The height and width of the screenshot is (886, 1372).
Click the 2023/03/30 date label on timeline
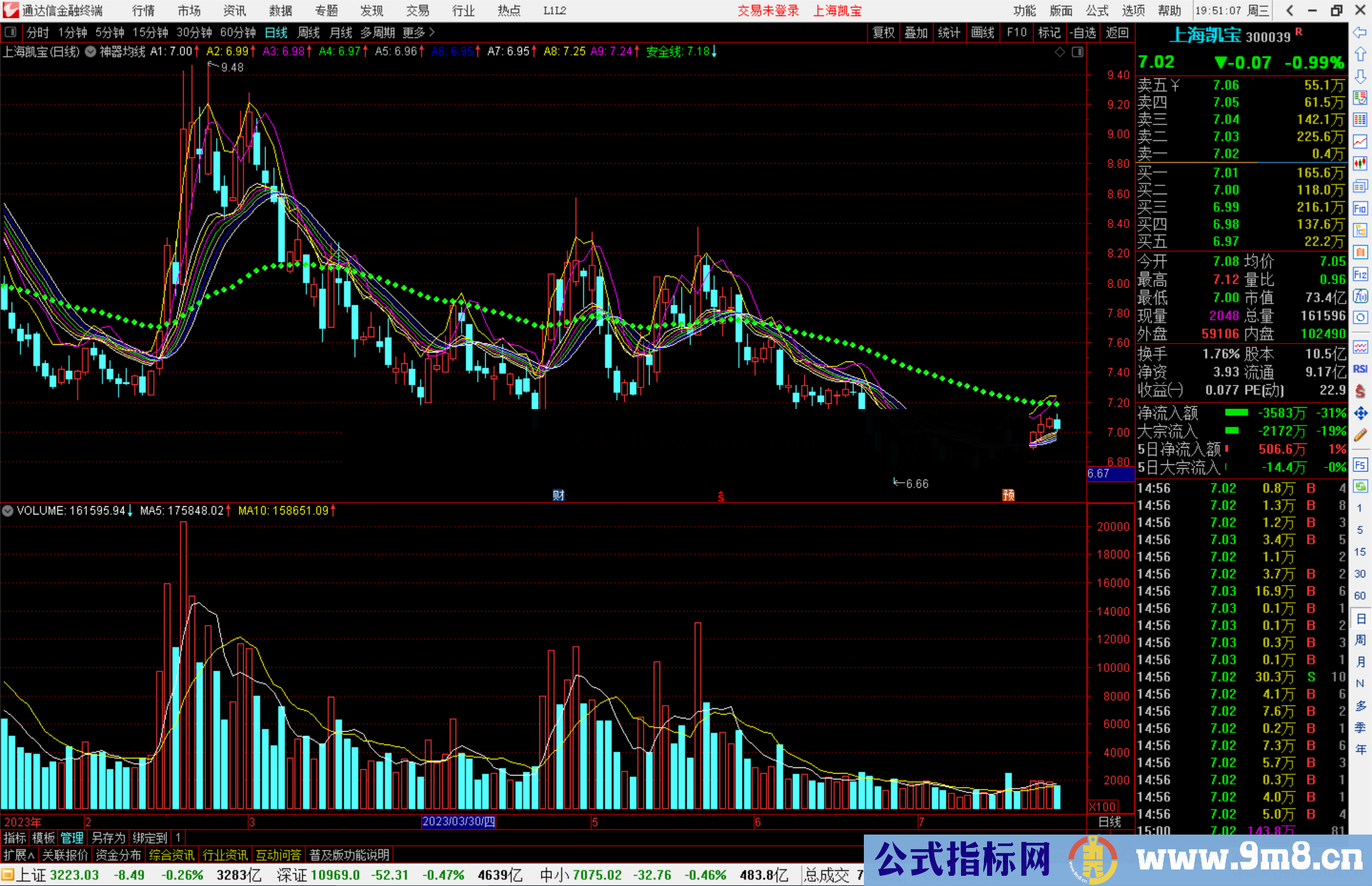[x=459, y=821]
